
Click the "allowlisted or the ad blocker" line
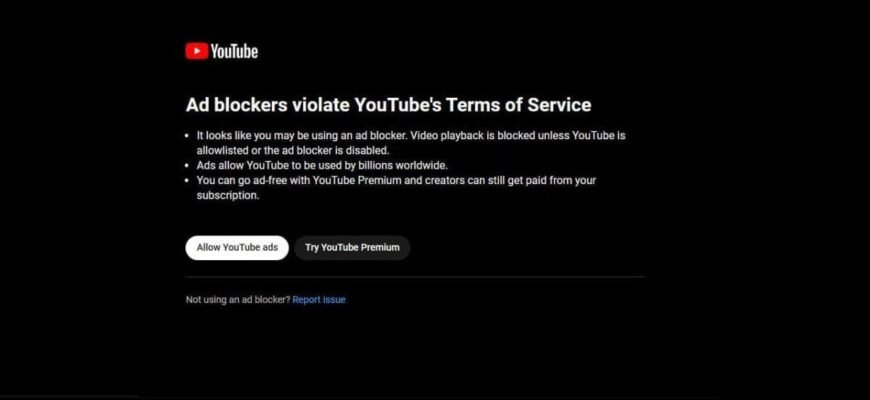point(289,150)
